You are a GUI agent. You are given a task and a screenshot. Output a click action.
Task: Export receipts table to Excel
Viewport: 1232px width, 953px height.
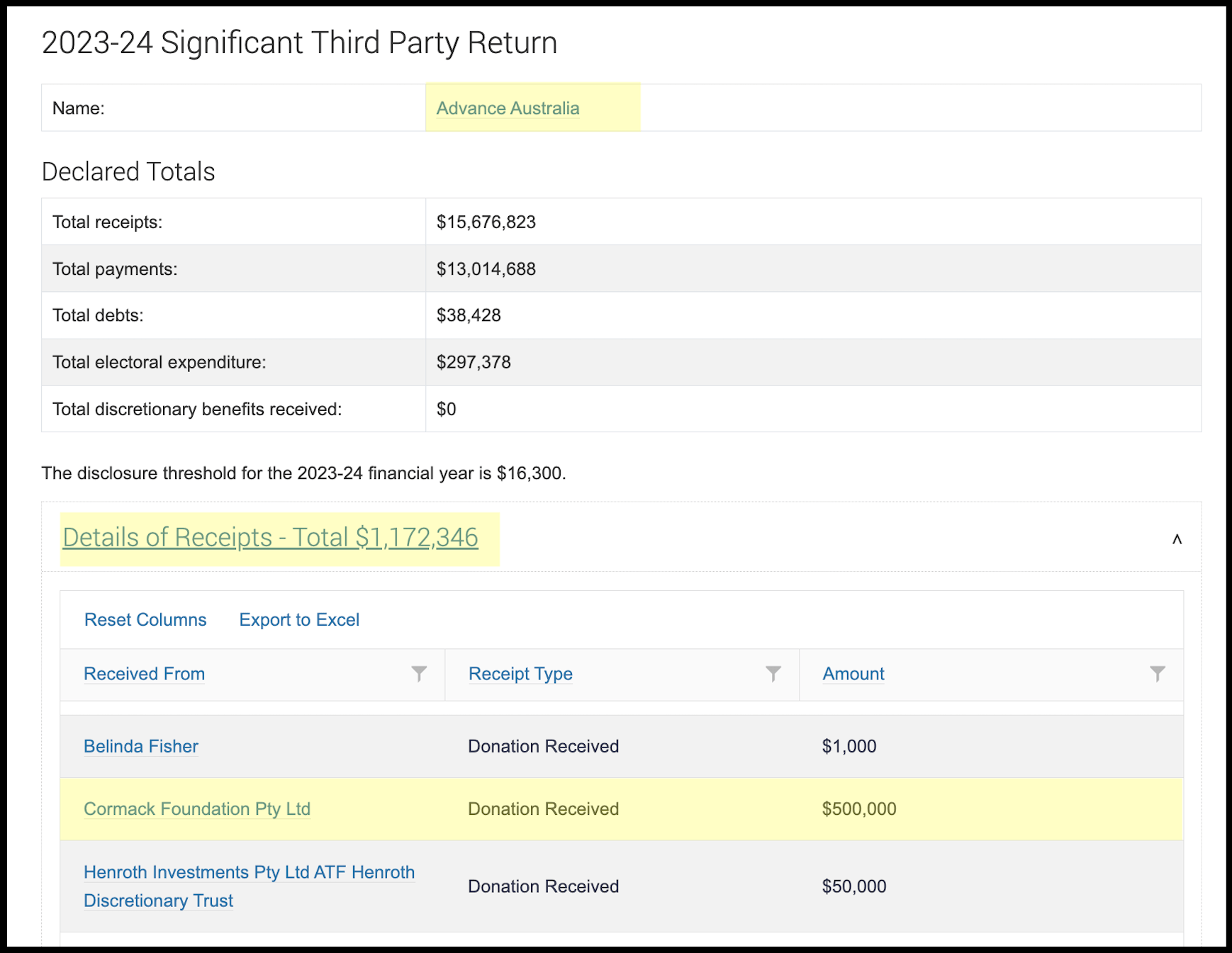299,620
